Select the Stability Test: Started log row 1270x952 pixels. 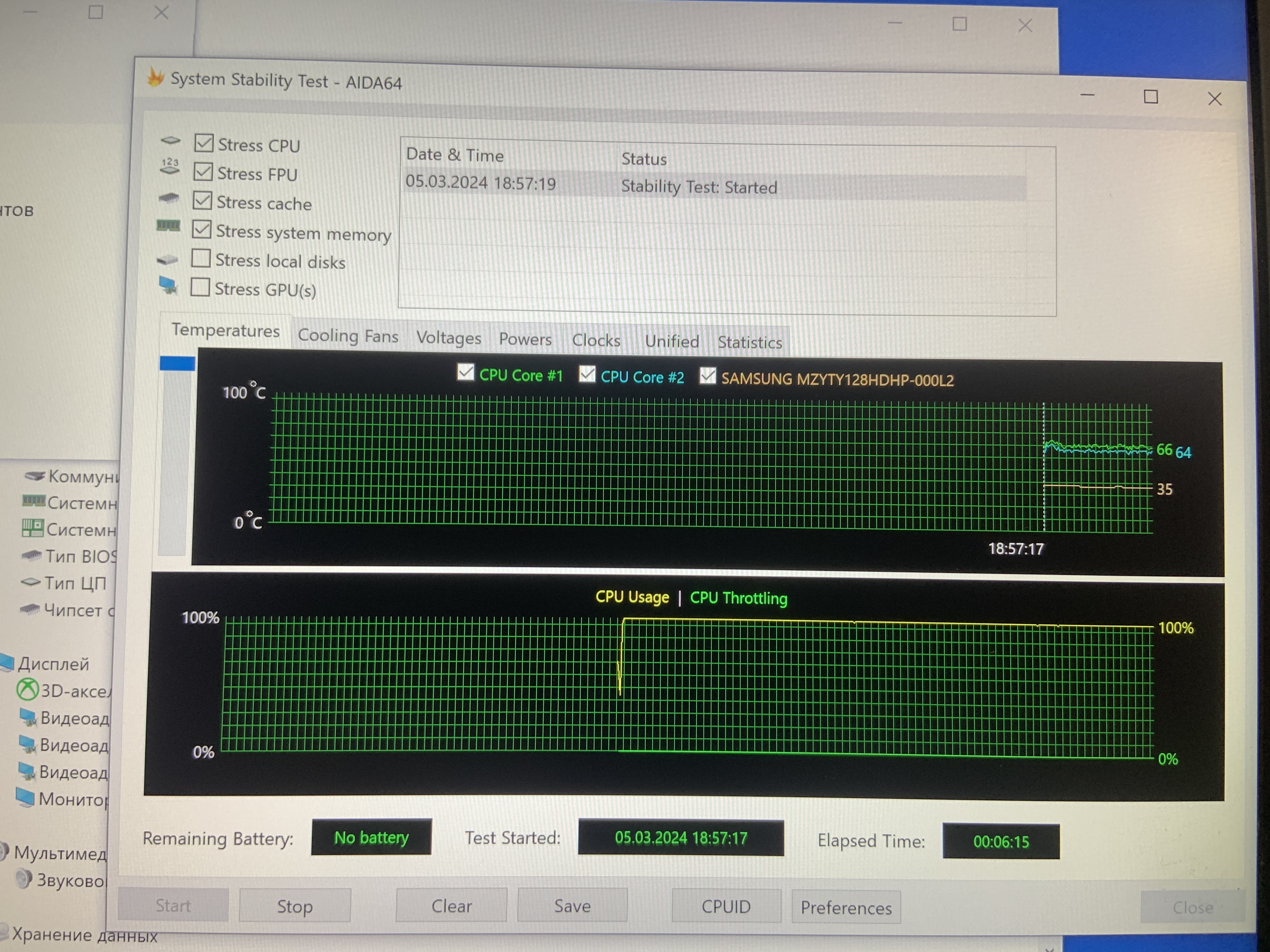tap(714, 185)
